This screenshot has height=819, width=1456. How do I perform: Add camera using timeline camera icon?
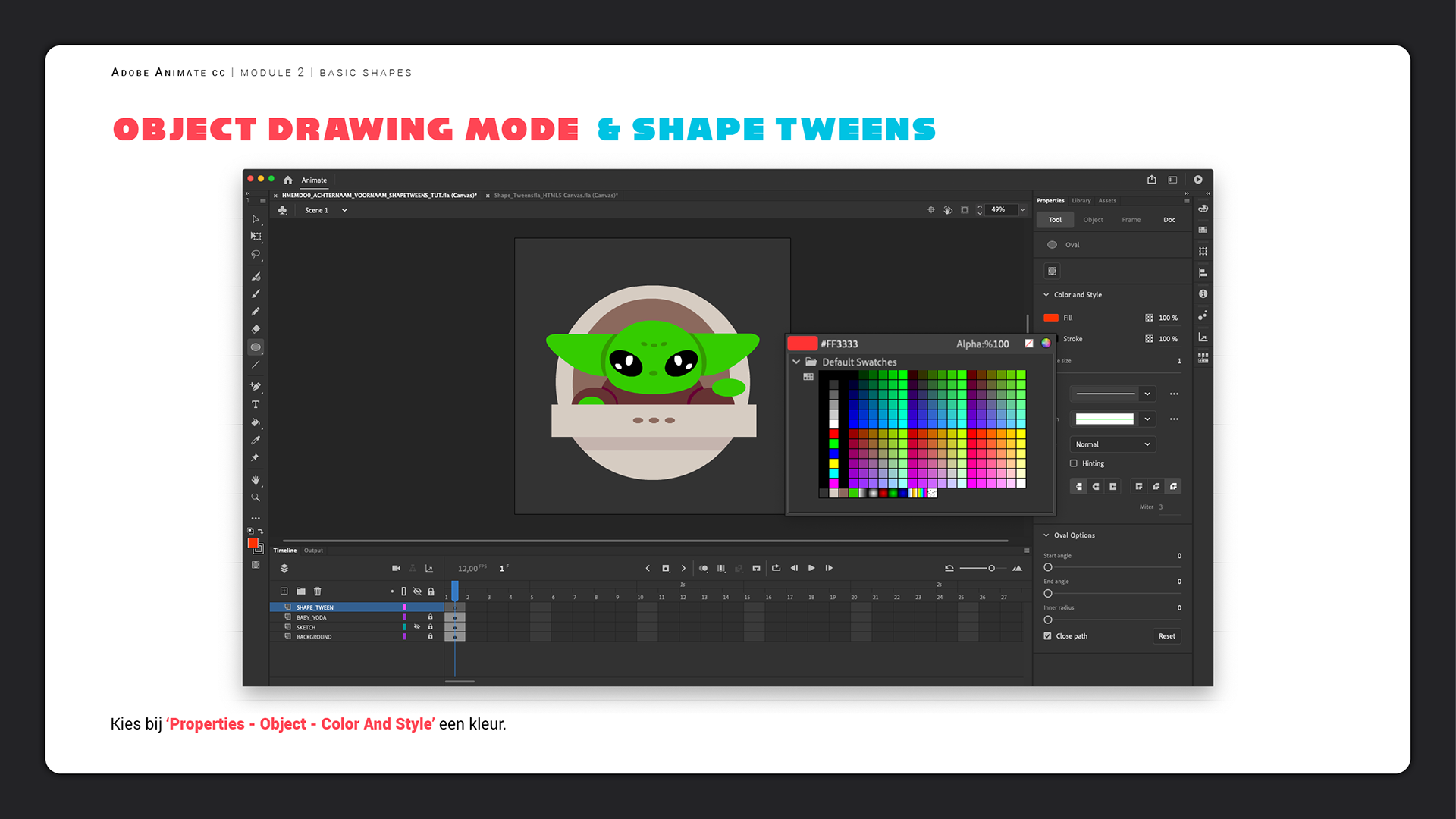point(396,568)
